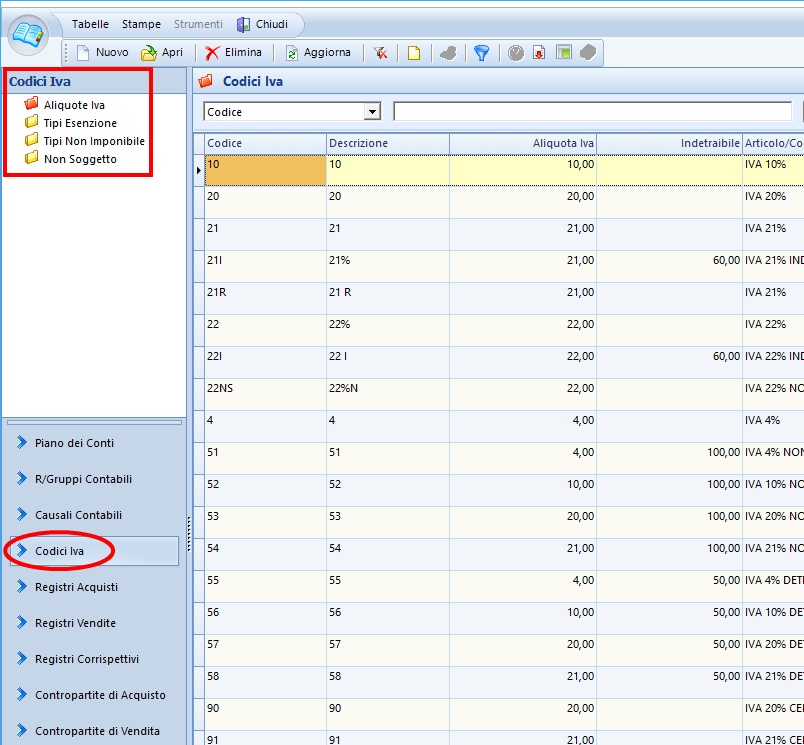Image resolution: width=804 pixels, height=745 pixels.
Task: Click the blue funnel filter icon
Action: [x=481, y=53]
